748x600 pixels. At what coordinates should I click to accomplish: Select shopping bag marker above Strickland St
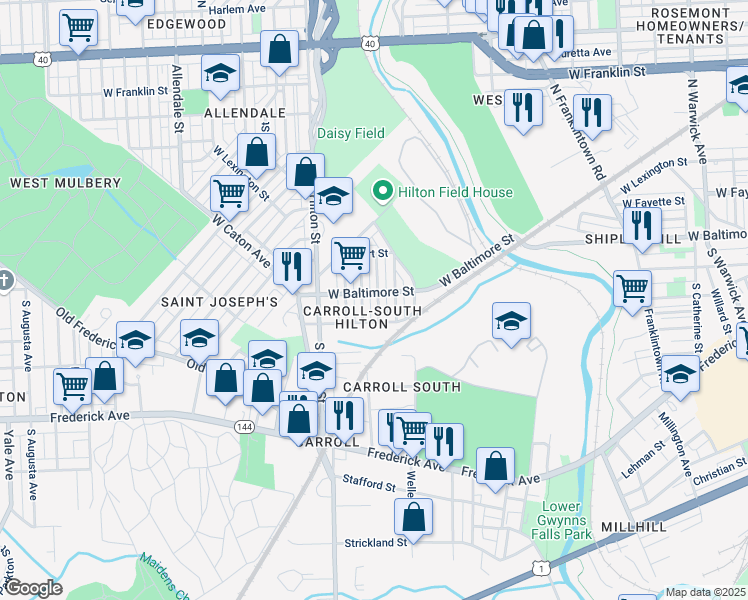coord(414,520)
